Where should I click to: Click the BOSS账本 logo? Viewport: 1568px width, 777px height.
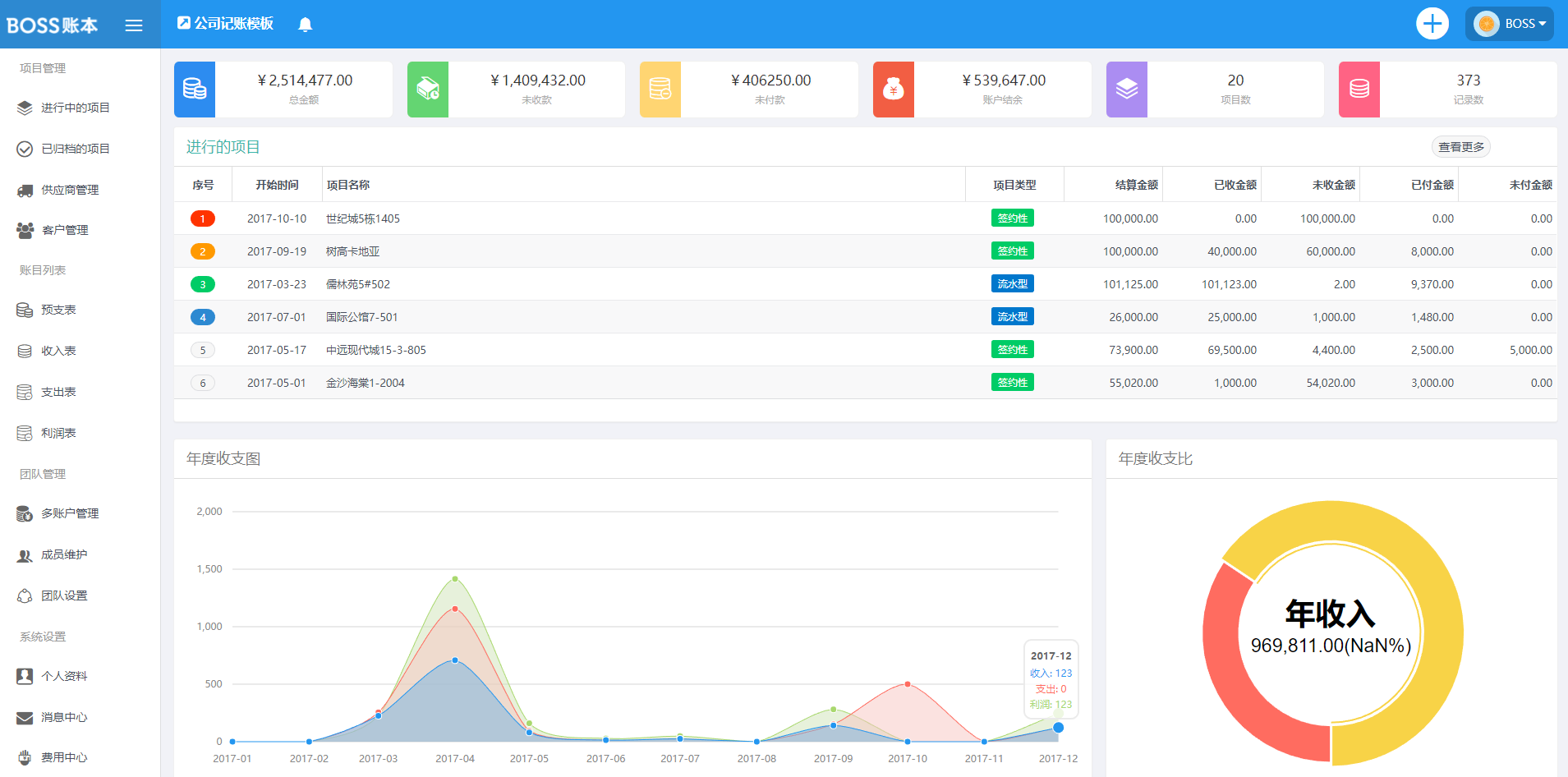coord(52,25)
